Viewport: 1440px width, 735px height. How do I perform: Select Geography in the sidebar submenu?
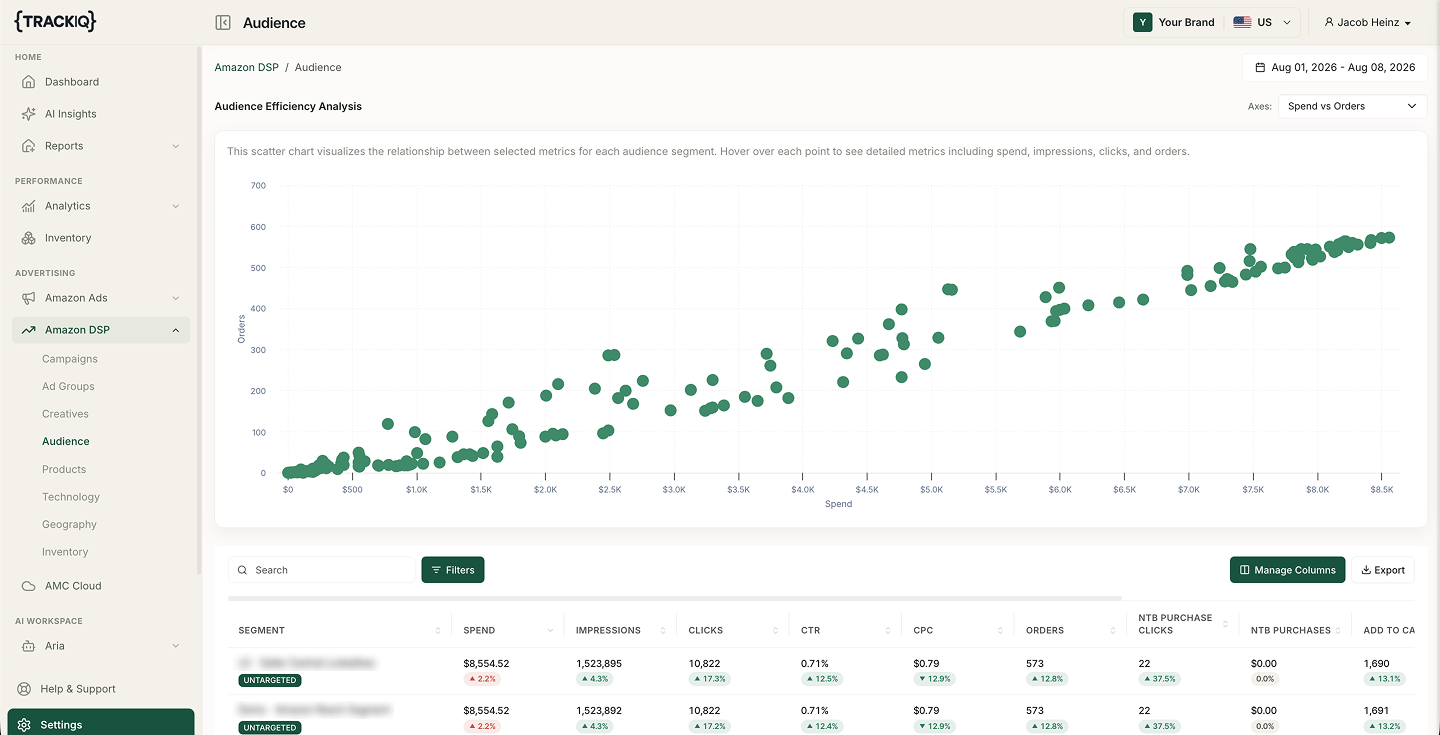click(69, 524)
